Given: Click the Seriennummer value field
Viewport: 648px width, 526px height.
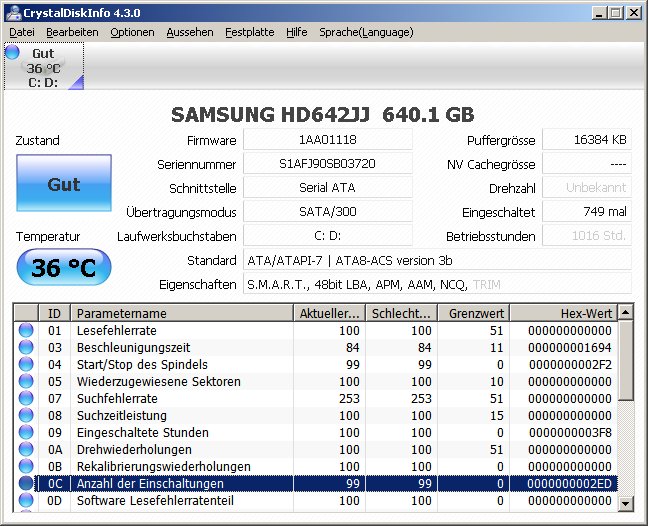Looking at the screenshot, I should [327, 164].
